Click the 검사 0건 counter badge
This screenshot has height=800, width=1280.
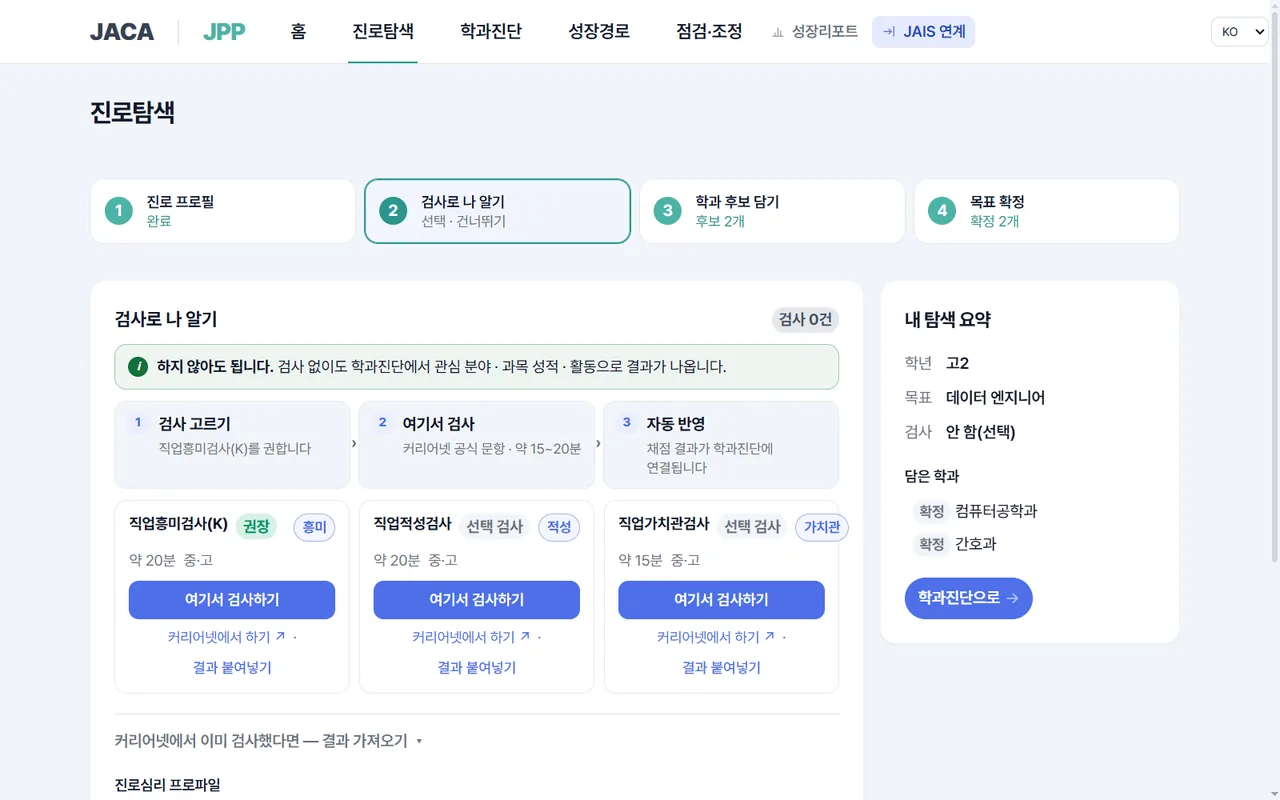(805, 319)
